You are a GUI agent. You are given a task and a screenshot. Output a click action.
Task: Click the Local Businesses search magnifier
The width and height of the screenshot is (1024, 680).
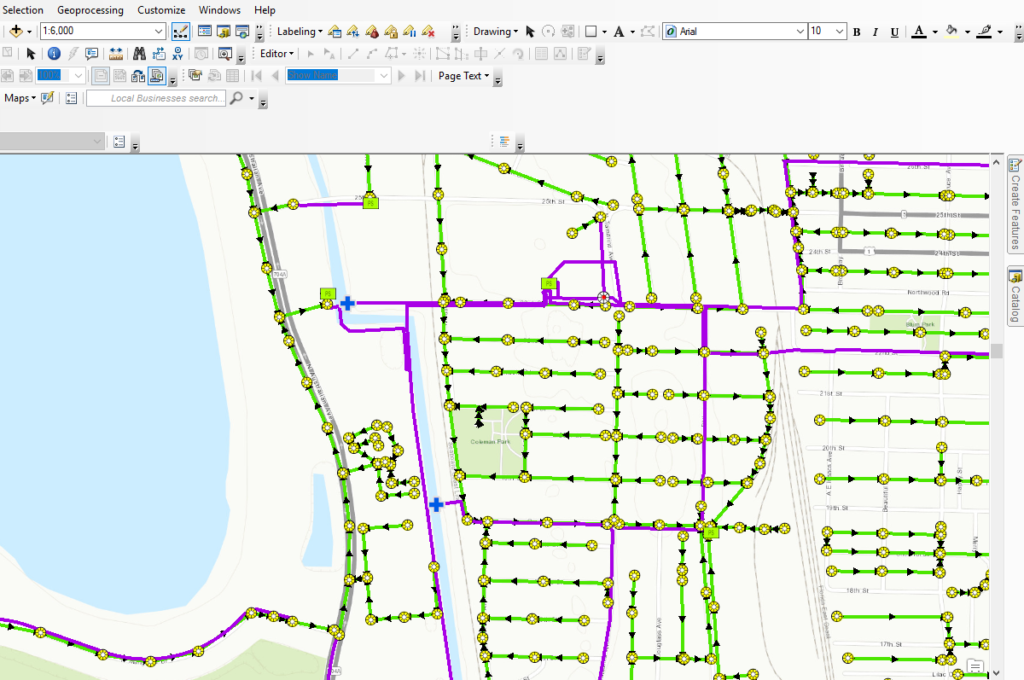click(237, 98)
